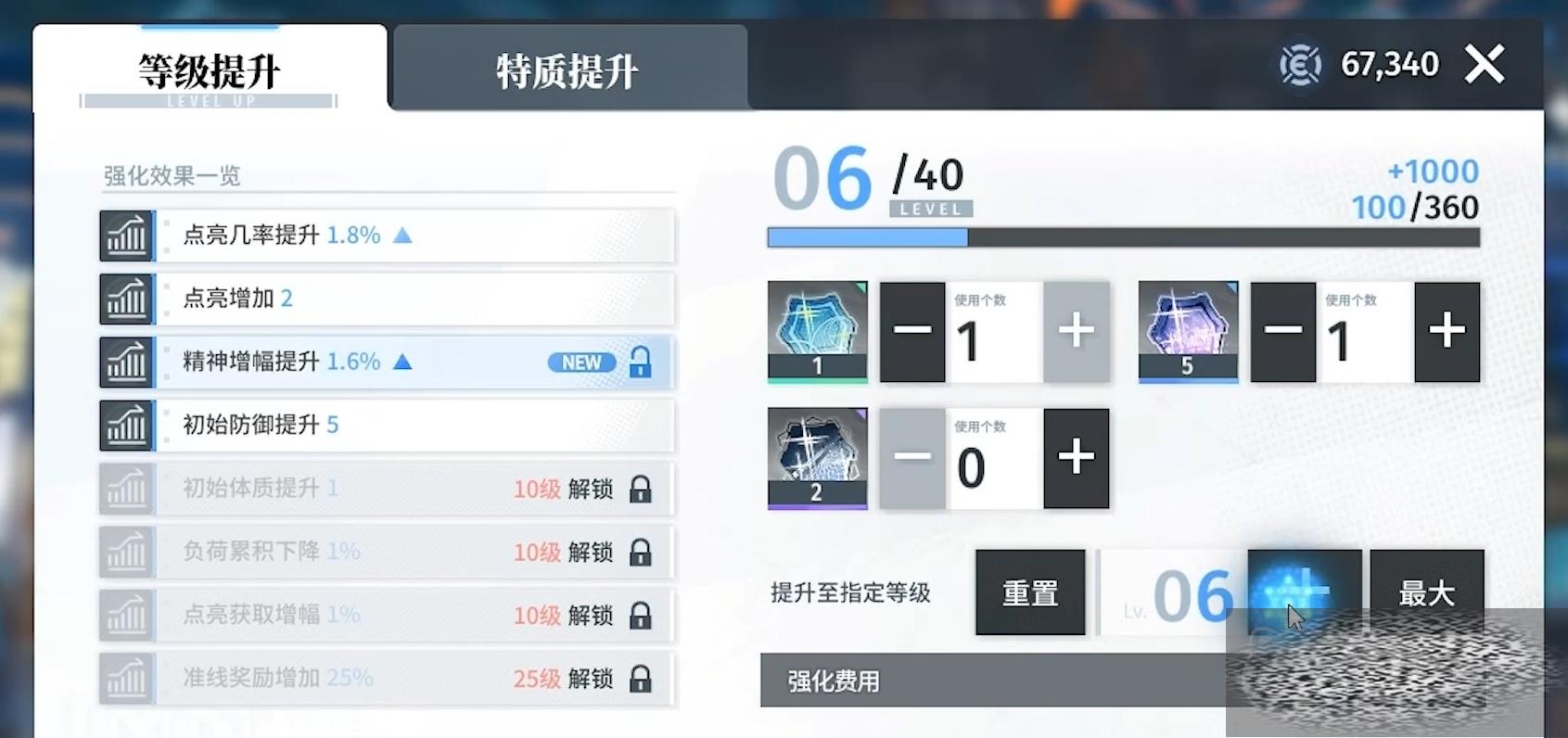
Task: Decrease usage count of second material
Action: (1283, 332)
